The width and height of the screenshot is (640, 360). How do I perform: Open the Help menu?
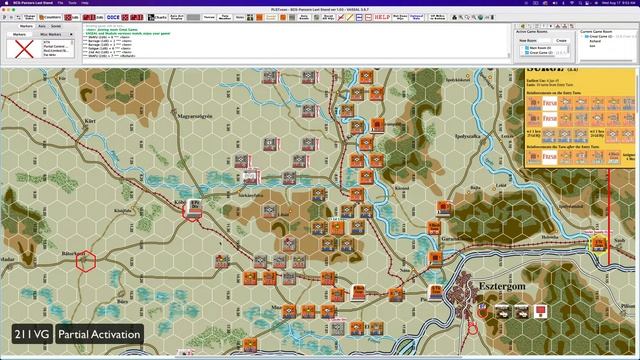click(85, 2)
